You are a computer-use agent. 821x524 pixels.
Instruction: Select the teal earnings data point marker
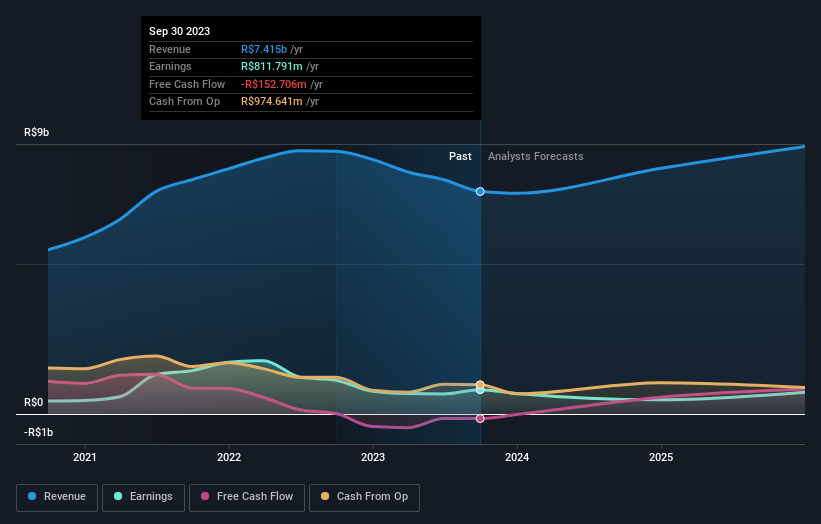click(480, 391)
